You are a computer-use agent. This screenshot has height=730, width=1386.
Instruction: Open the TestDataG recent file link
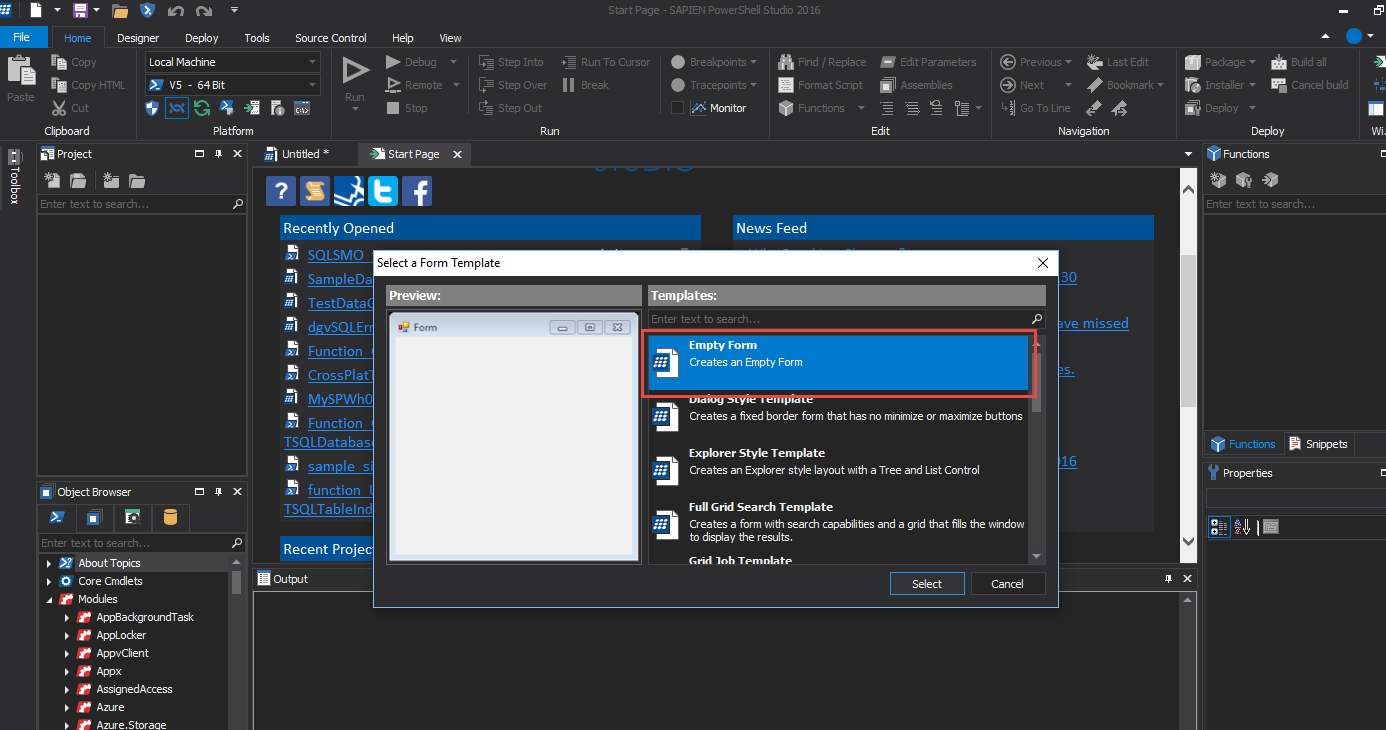[x=340, y=303]
